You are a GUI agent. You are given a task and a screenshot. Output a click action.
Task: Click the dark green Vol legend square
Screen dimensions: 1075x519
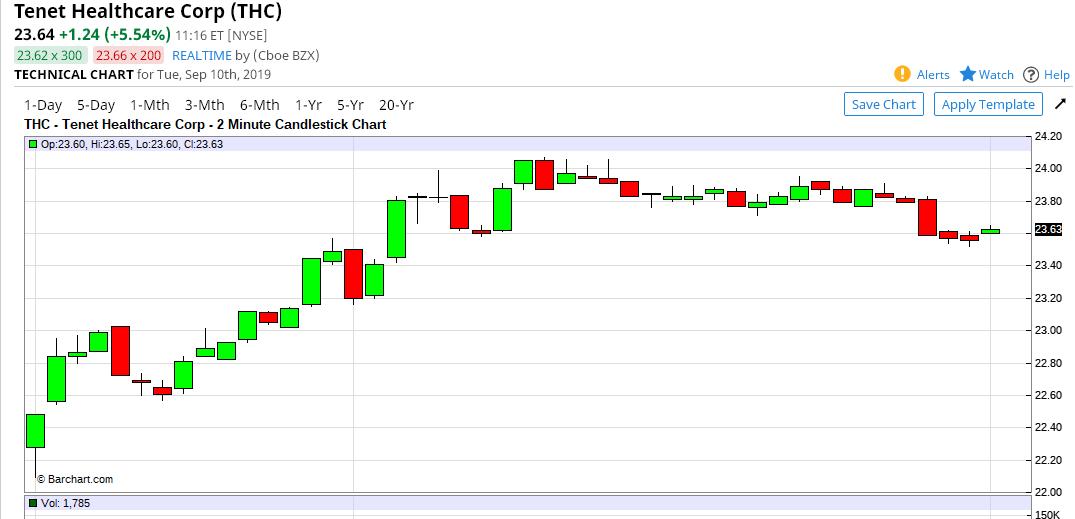point(32,503)
